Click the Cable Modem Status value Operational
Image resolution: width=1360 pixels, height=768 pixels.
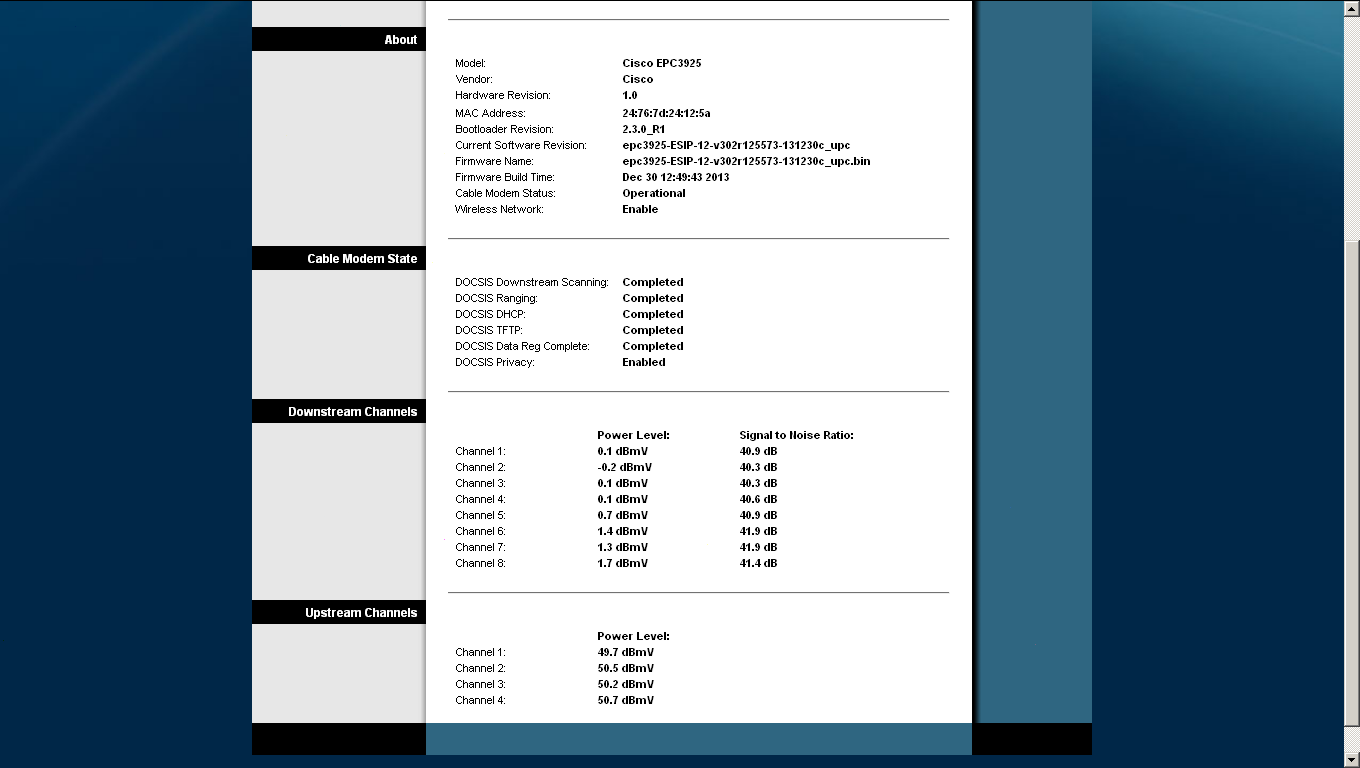(654, 193)
